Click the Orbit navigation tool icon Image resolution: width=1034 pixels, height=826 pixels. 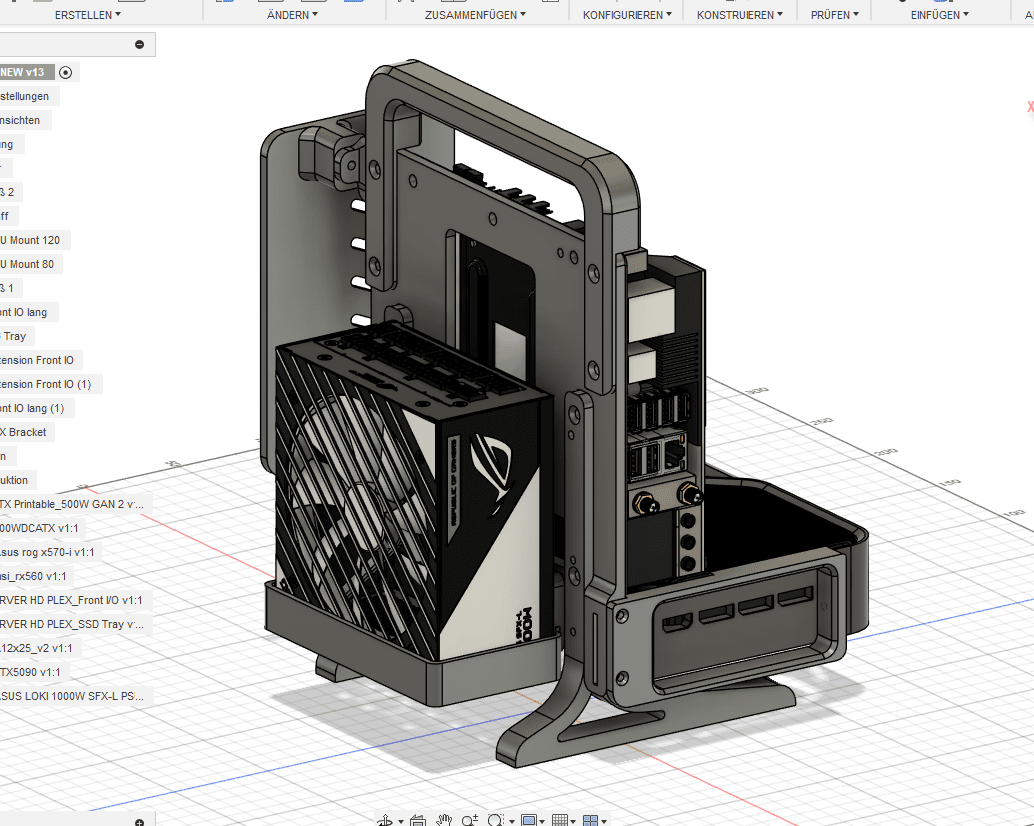click(x=386, y=821)
